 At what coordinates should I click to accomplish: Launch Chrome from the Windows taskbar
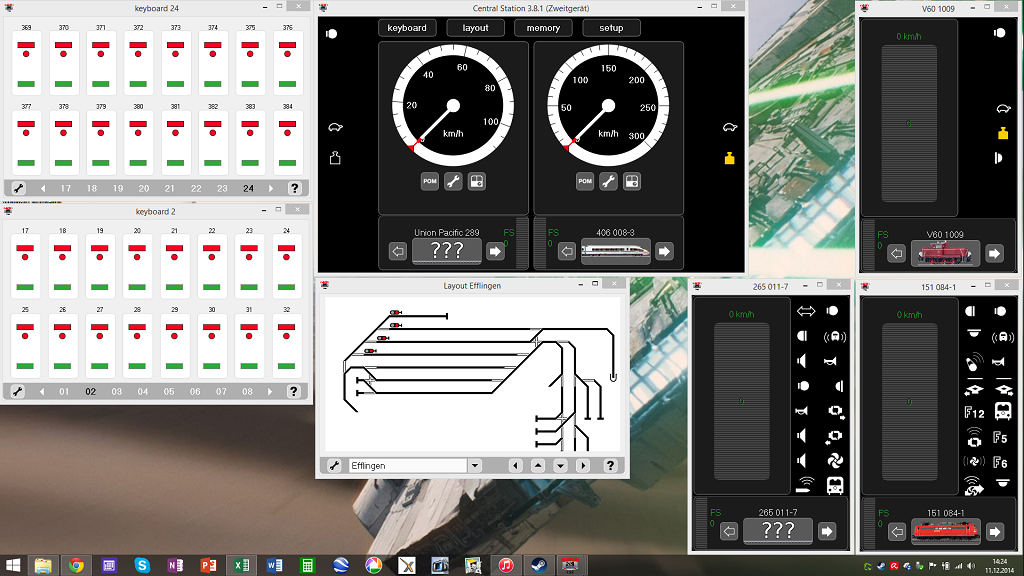(76, 565)
